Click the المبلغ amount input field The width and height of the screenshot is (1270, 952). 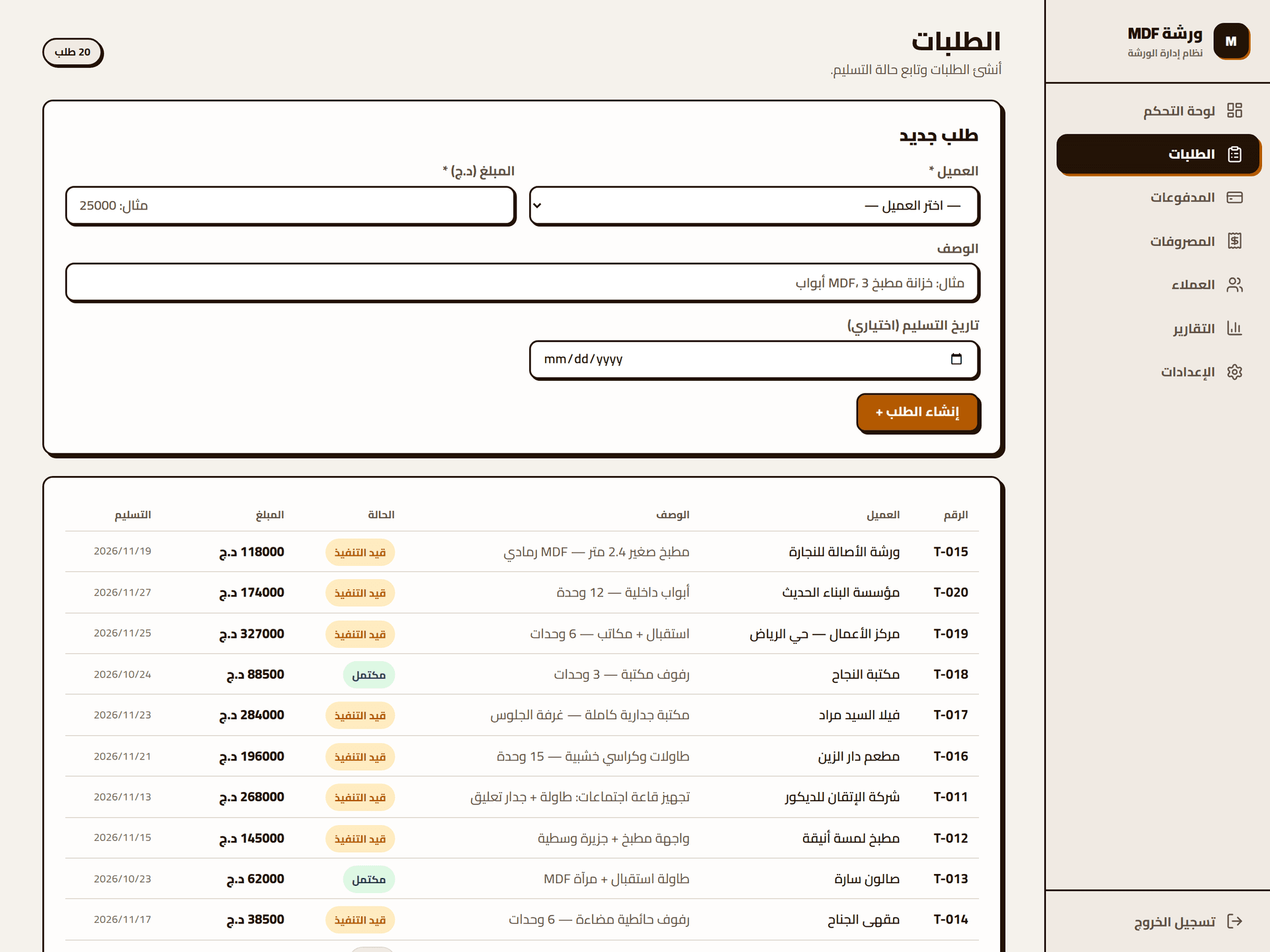point(290,206)
